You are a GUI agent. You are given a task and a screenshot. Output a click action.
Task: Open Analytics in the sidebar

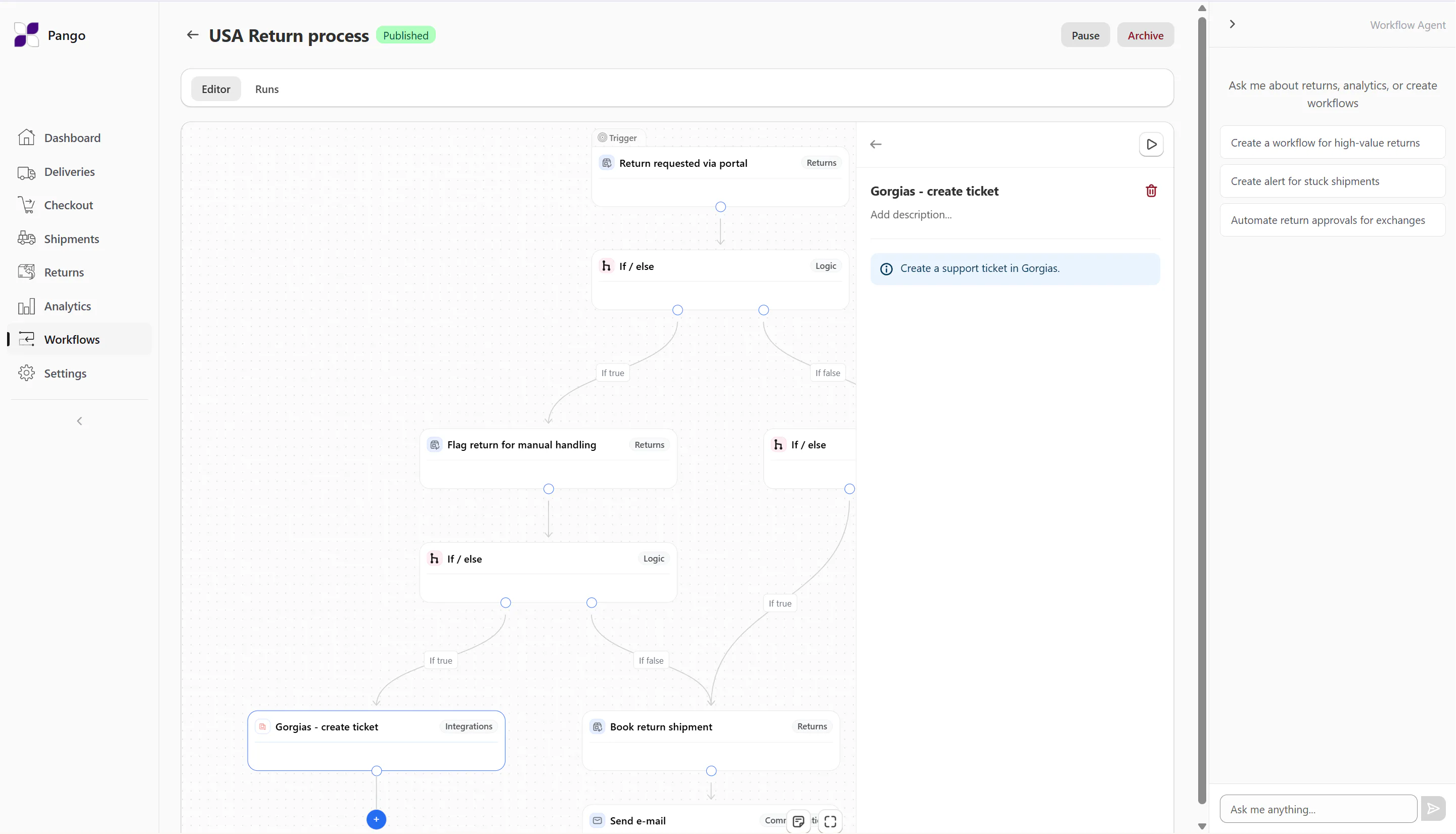(79, 306)
